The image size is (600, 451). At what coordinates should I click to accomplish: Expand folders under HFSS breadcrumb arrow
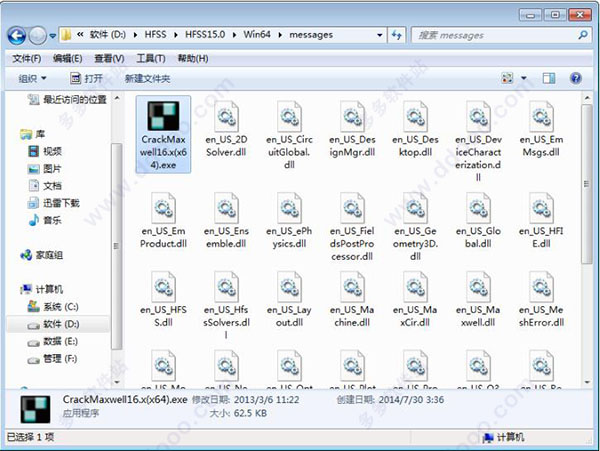point(176,35)
